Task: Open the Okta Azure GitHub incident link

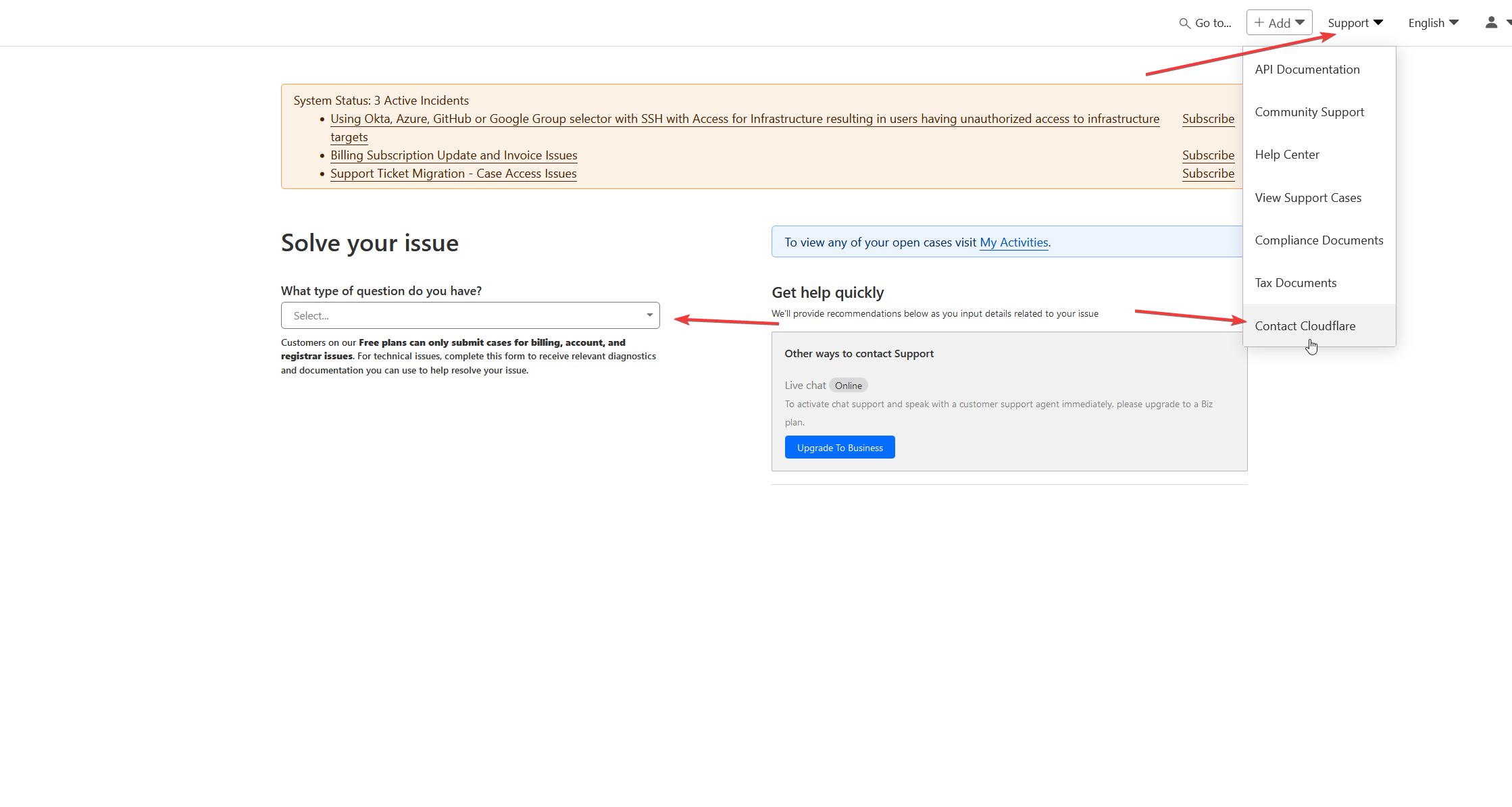Action: (744, 119)
